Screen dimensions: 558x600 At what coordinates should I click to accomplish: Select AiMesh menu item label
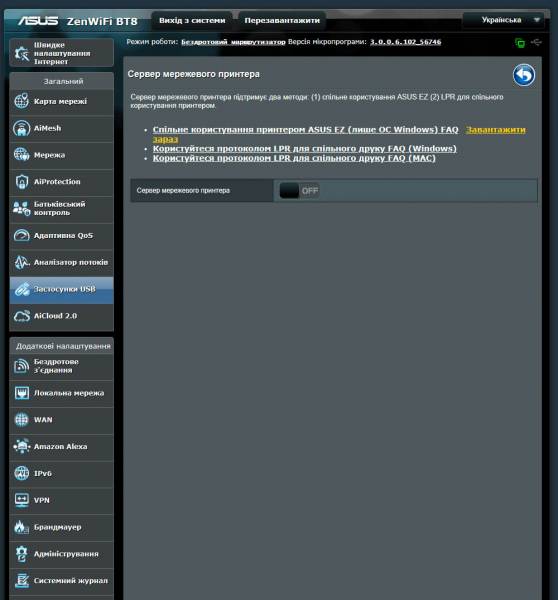coord(47,128)
